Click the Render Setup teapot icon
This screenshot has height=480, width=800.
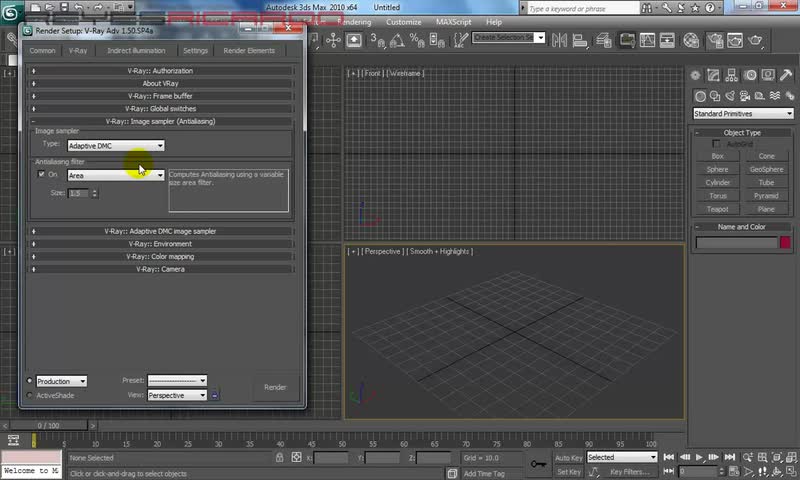715,40
